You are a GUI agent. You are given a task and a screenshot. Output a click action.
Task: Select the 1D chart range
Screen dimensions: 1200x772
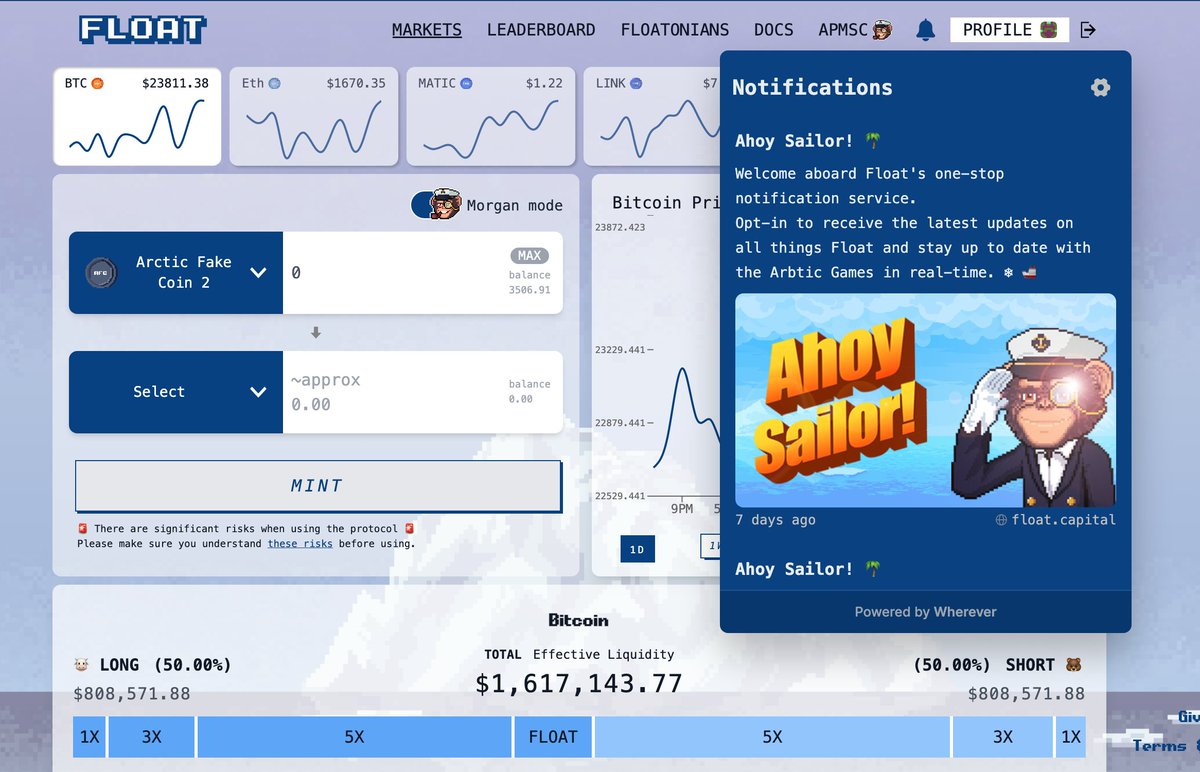point(637,549)
